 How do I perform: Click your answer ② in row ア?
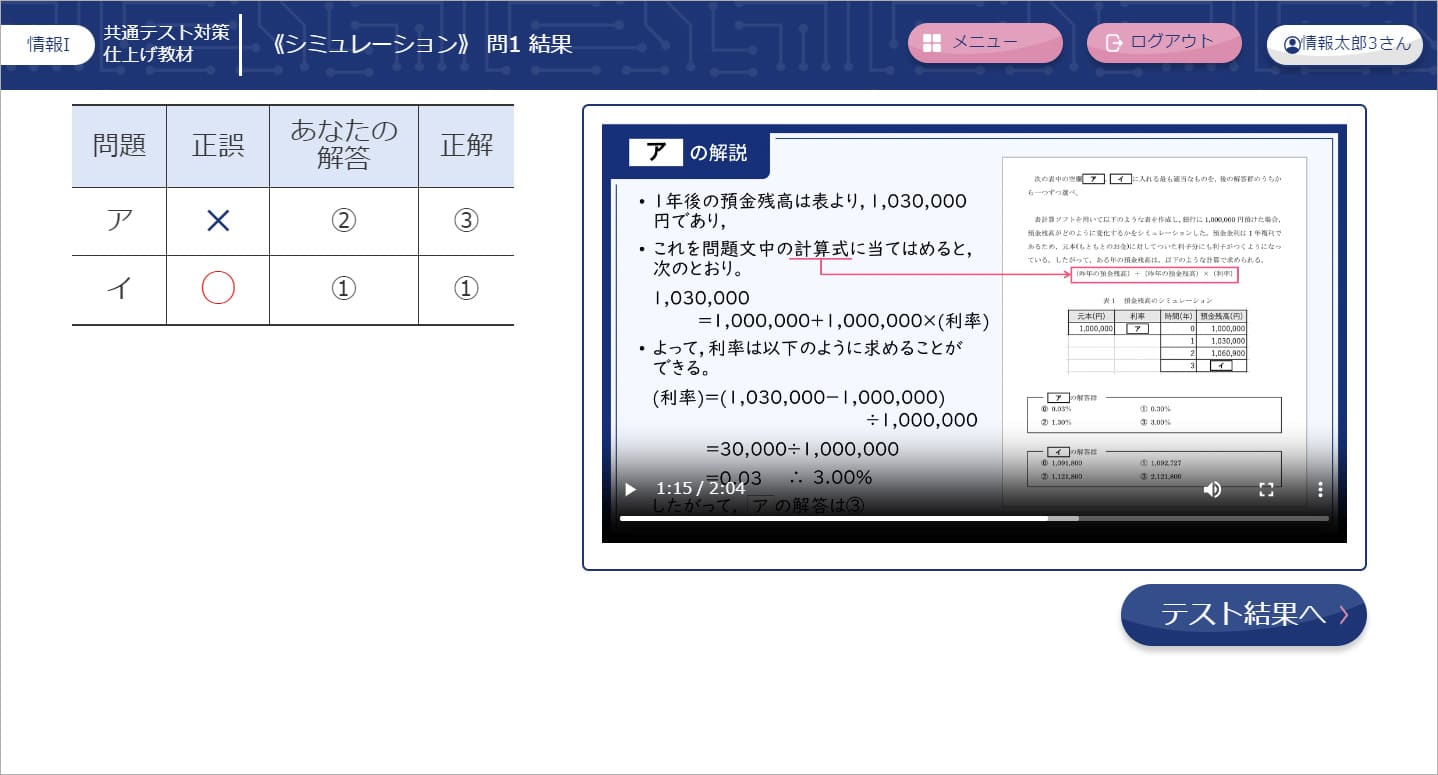pos(343,221)
